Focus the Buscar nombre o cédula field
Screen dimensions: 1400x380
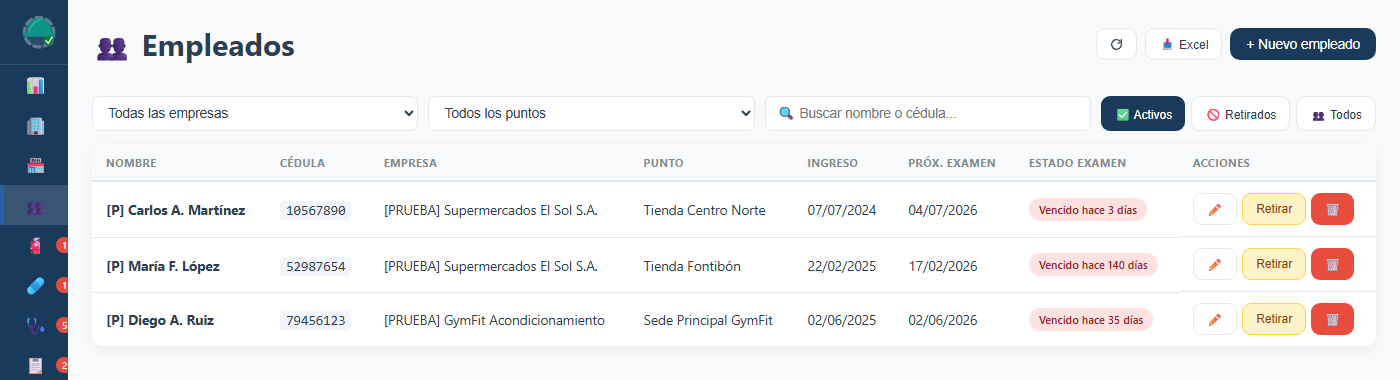pos(928,113)
